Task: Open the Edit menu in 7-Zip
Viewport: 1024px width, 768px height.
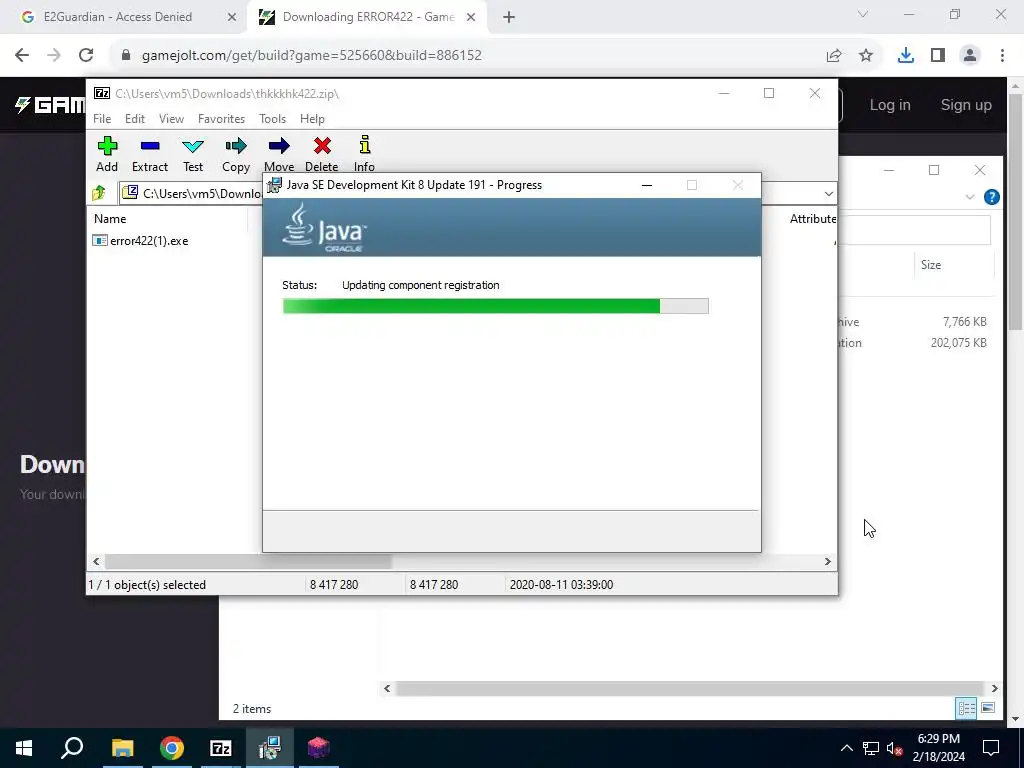Action: pos(135,119)
